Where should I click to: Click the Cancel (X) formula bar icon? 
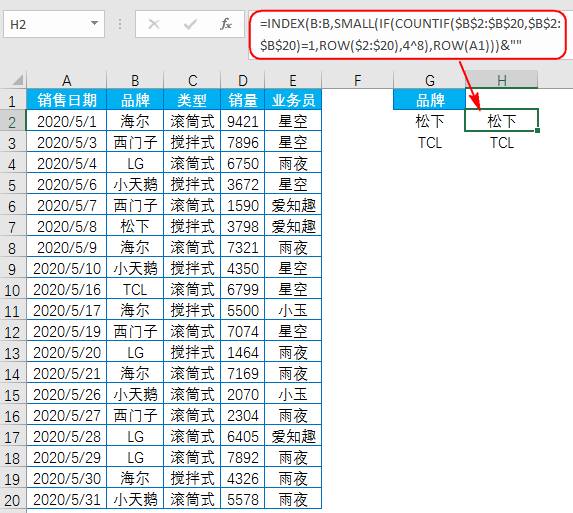[x=154, y=24]
